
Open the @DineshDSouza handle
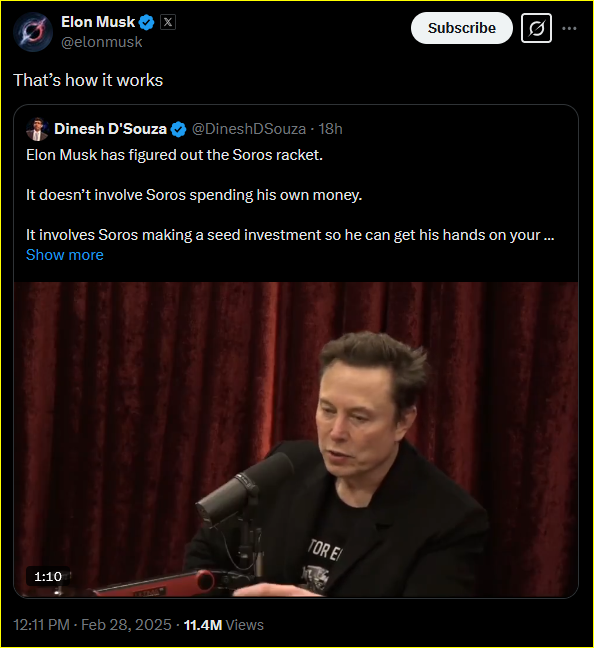tap(249, 129)
